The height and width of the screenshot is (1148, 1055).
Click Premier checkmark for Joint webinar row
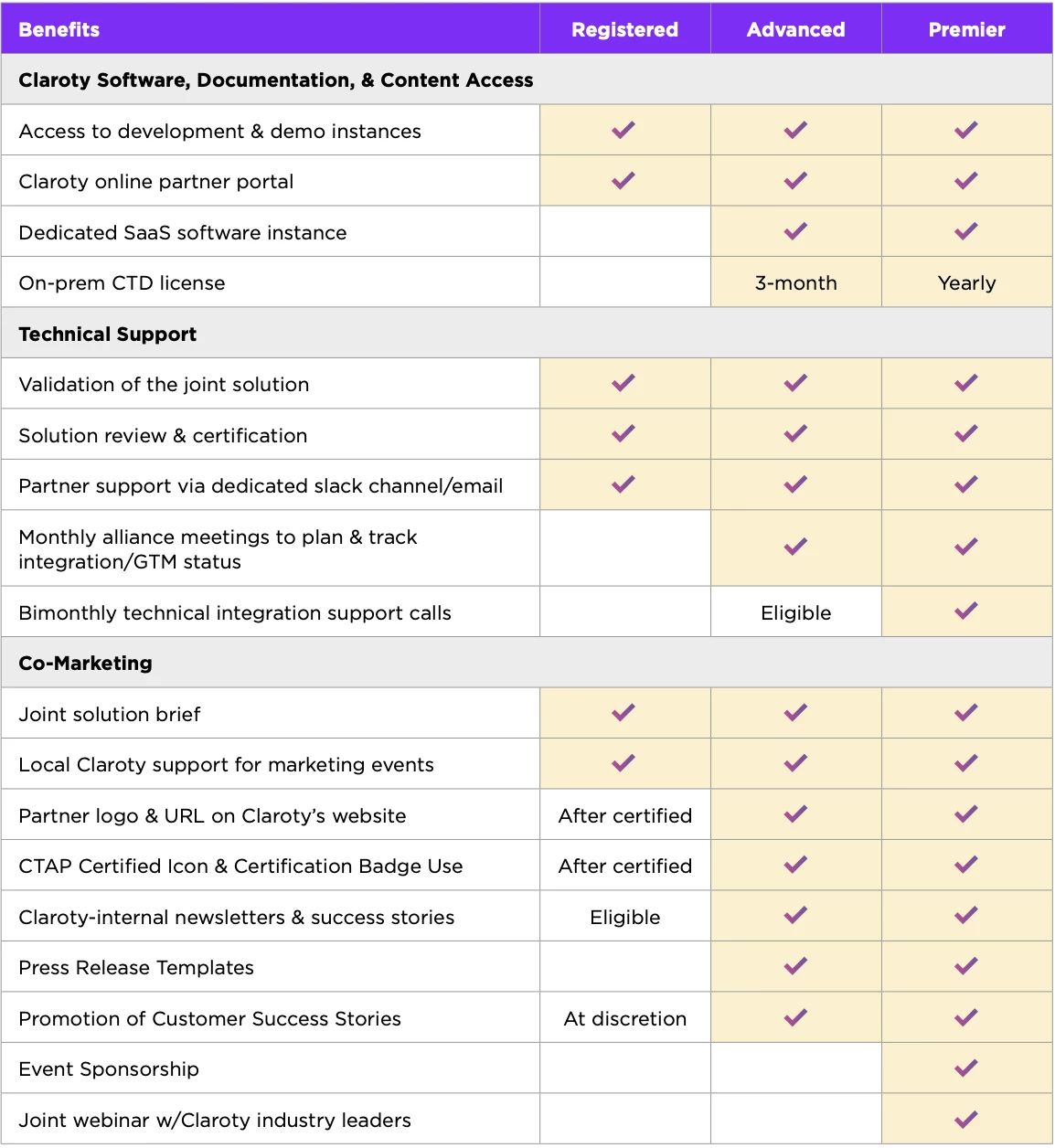[x=966, y=1120]
